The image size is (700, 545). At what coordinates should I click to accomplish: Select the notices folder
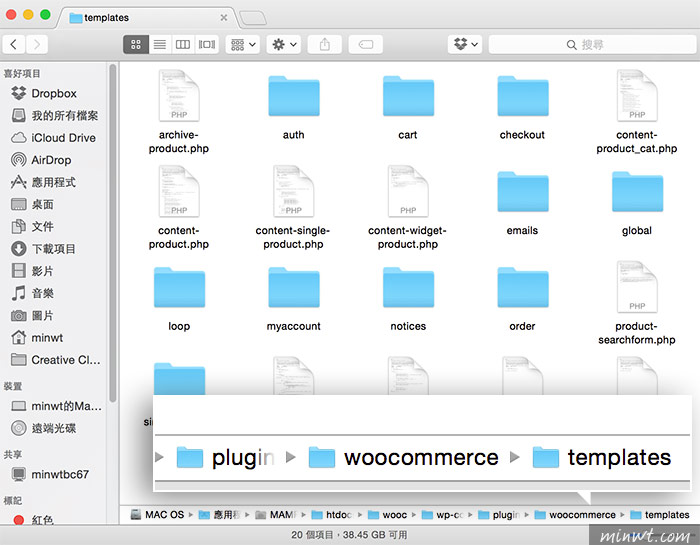click(408, 297)
